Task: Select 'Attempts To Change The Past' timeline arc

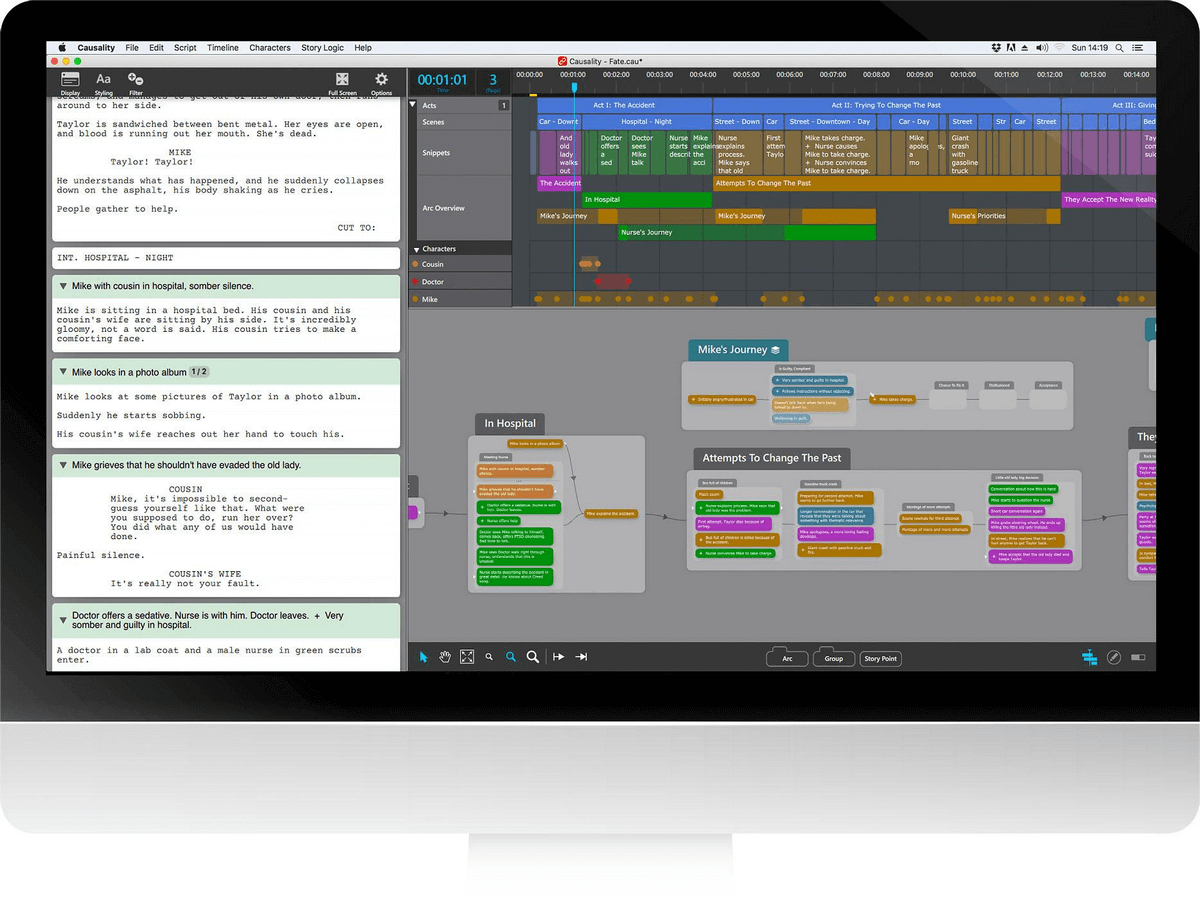Action: 887,183
